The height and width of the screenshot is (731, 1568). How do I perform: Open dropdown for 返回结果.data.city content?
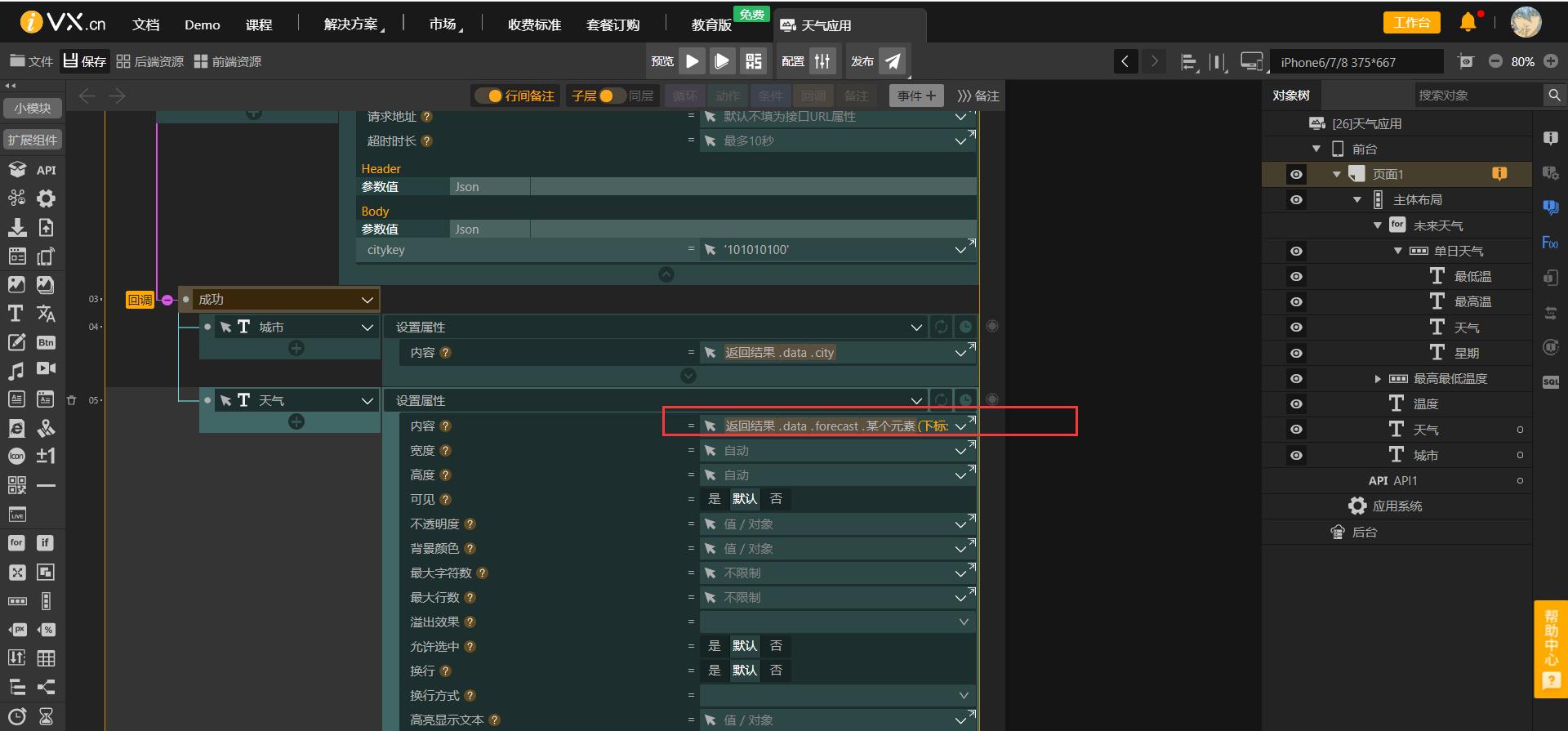pyautogui.click(x=961, y=353)
